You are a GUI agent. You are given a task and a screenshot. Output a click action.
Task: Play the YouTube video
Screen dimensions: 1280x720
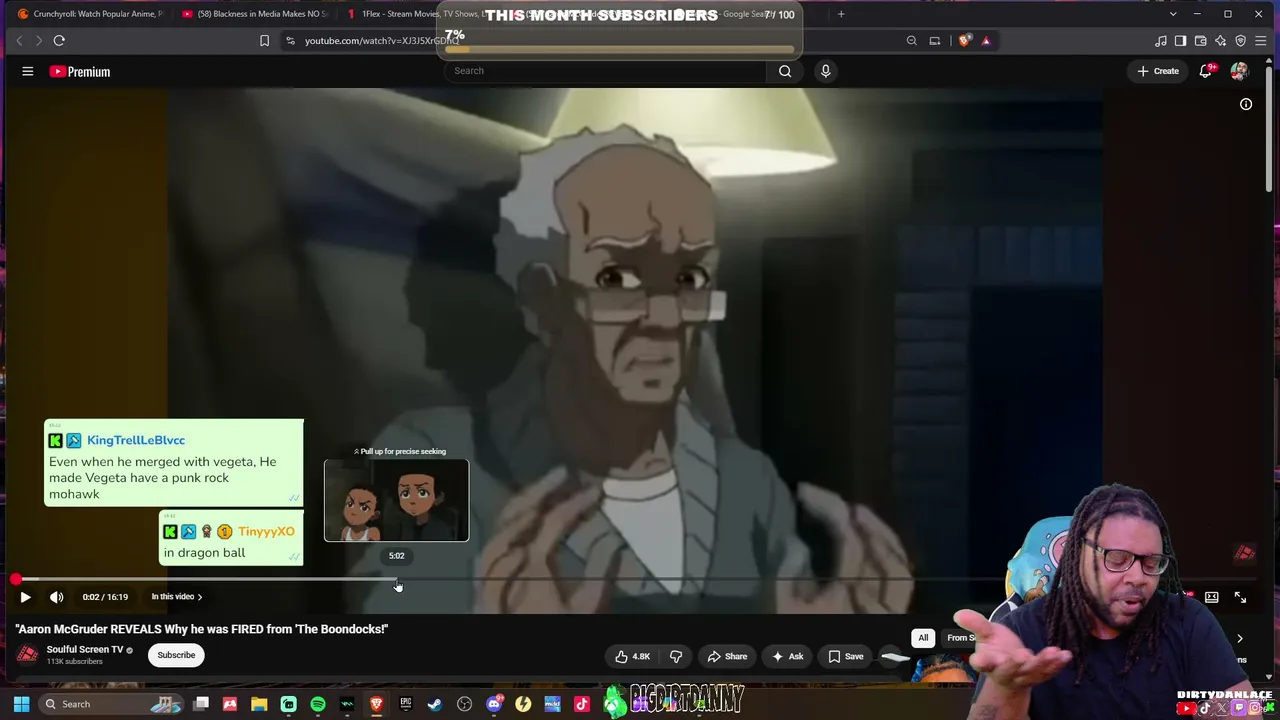coord(25,597)
